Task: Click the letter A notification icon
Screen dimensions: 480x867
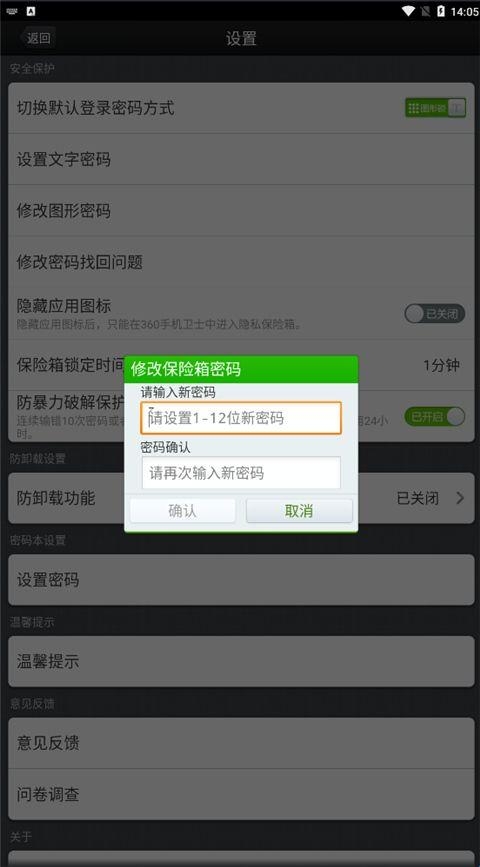Action: [30, 11]
